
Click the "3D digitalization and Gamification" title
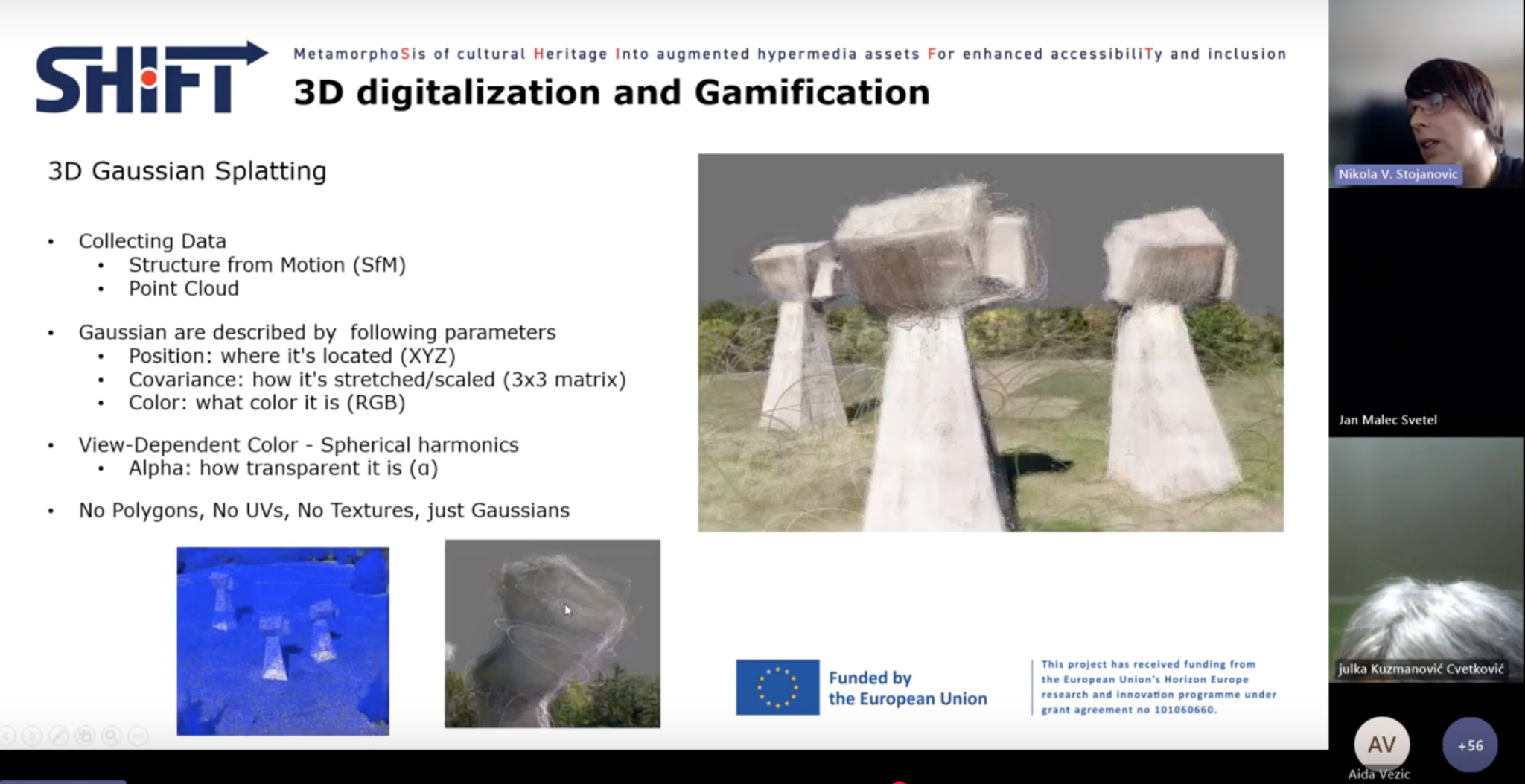point(611,92)
